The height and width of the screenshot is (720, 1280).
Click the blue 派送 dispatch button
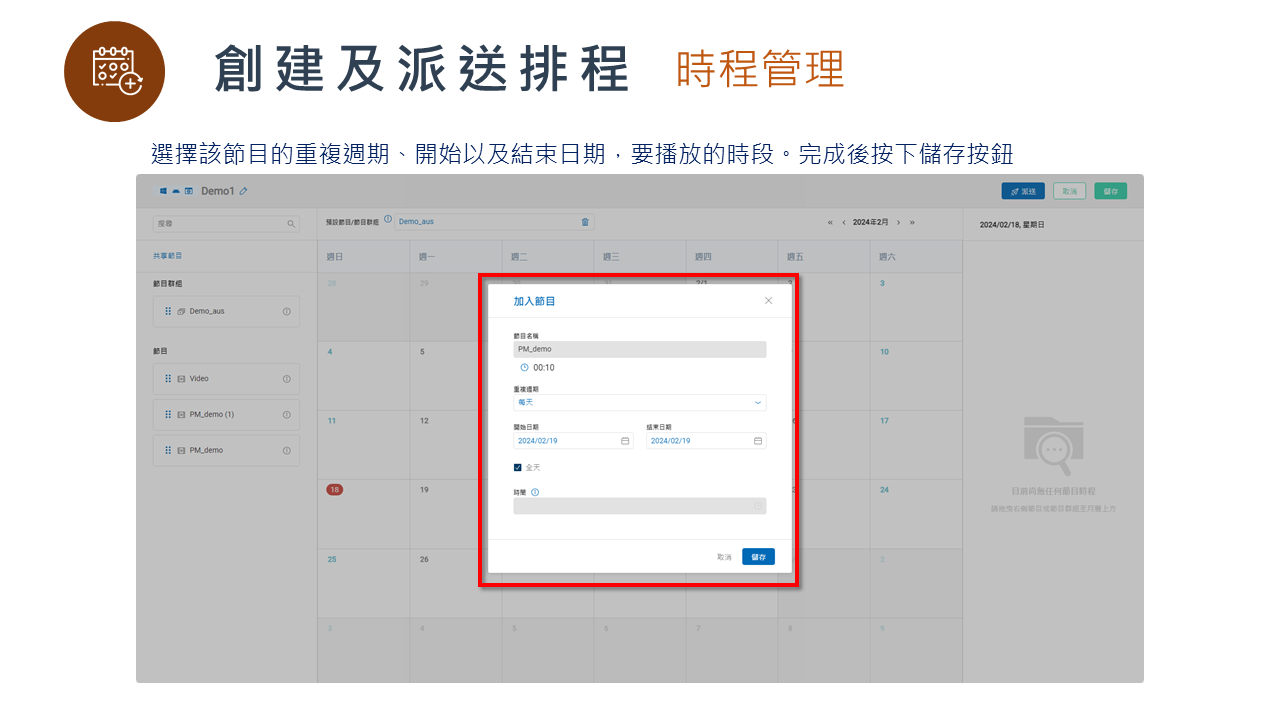point(1022,190)
